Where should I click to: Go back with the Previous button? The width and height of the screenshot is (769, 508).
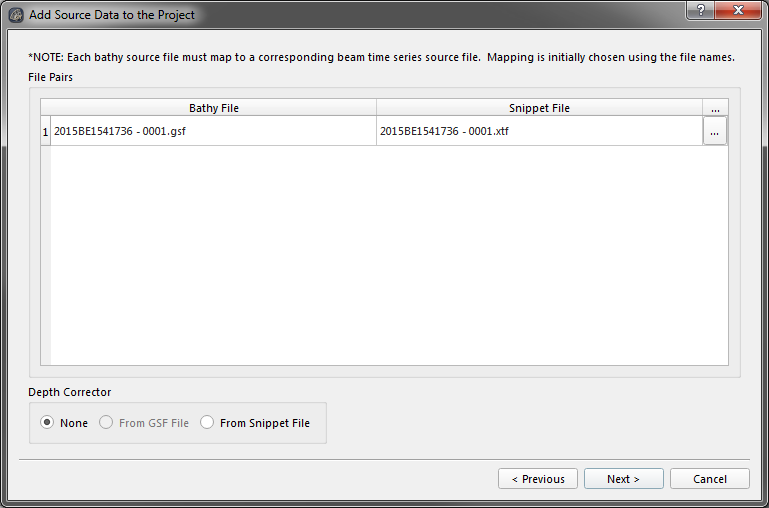[538, 479]
